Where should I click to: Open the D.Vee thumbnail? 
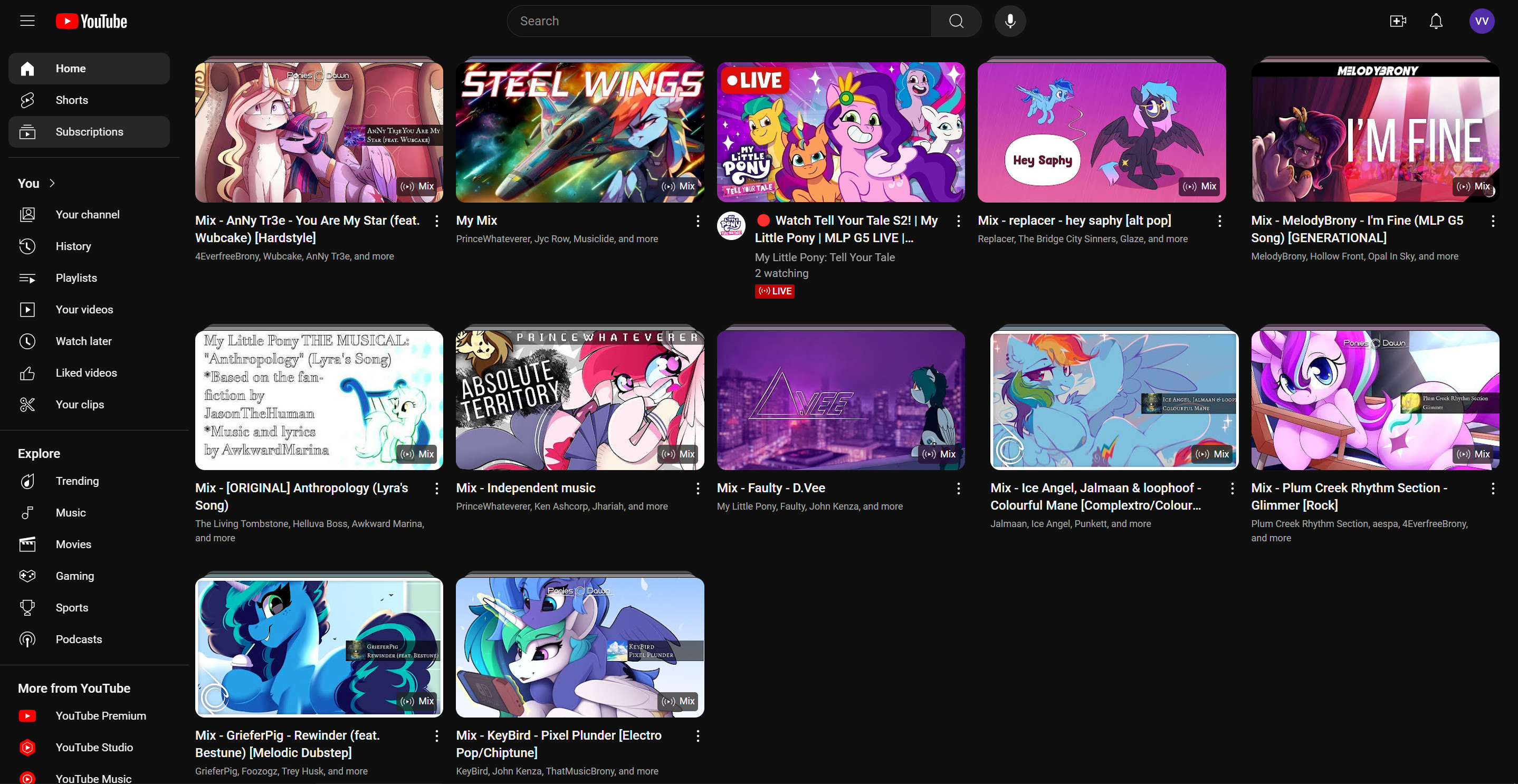tap(841, 400)
